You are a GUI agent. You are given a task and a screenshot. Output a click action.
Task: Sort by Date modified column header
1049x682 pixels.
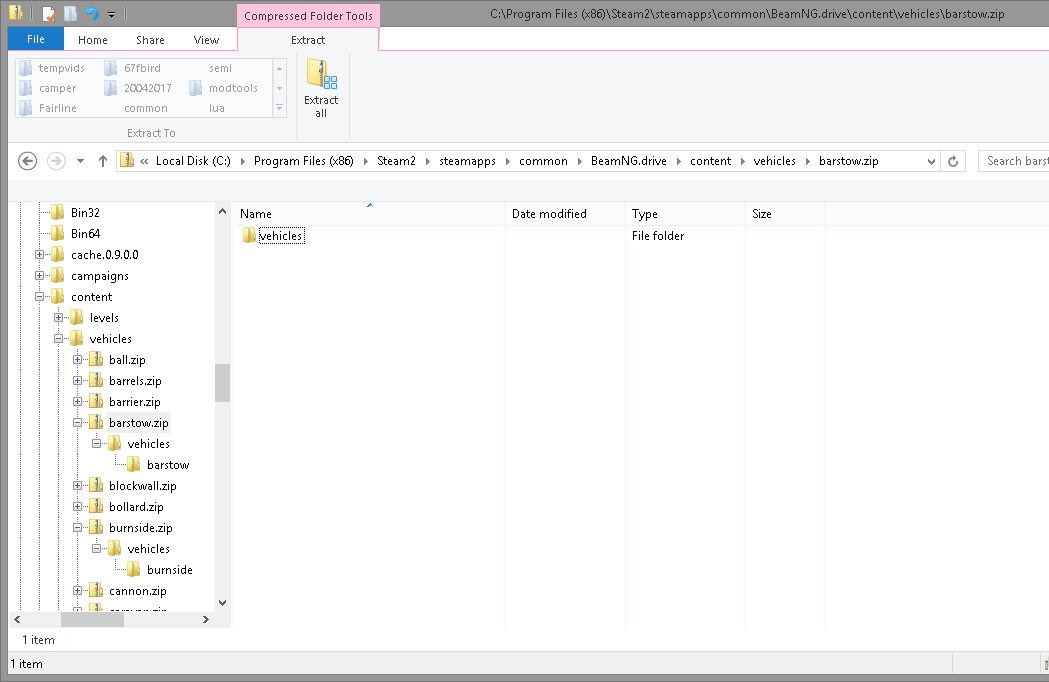(x=565, y=214)
